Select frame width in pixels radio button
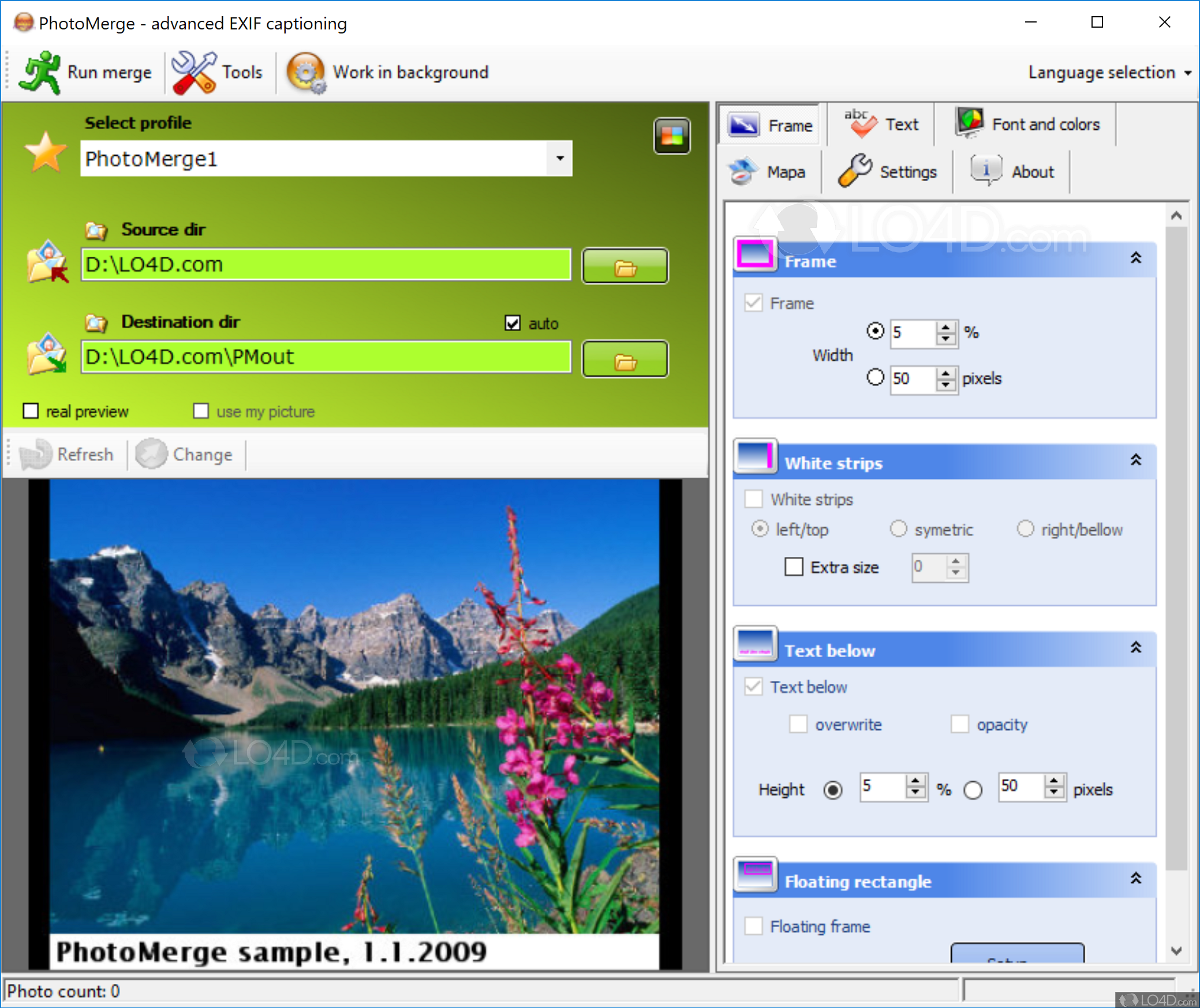 (875, 377)
